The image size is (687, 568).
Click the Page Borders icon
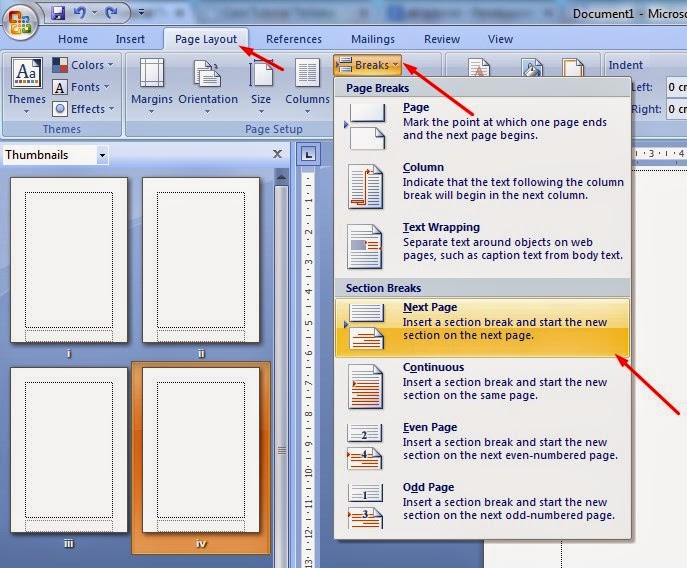coord(573,68)
